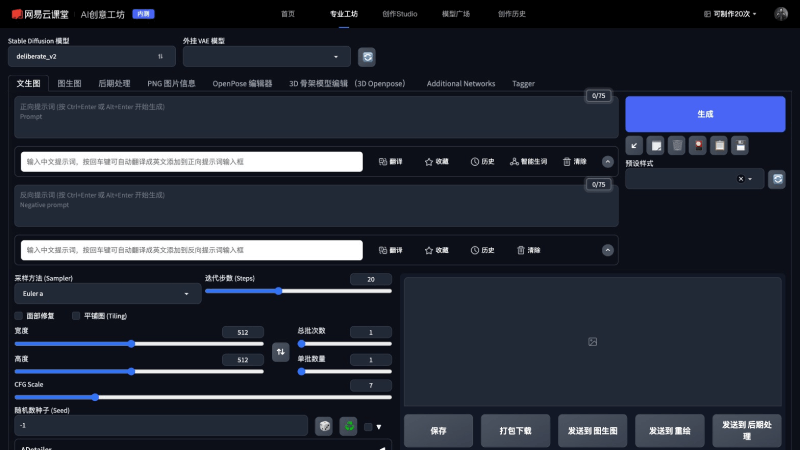Click the green recycle icon to reuse the seed
This screenshot has width=800, height=450.
point(348,426)
